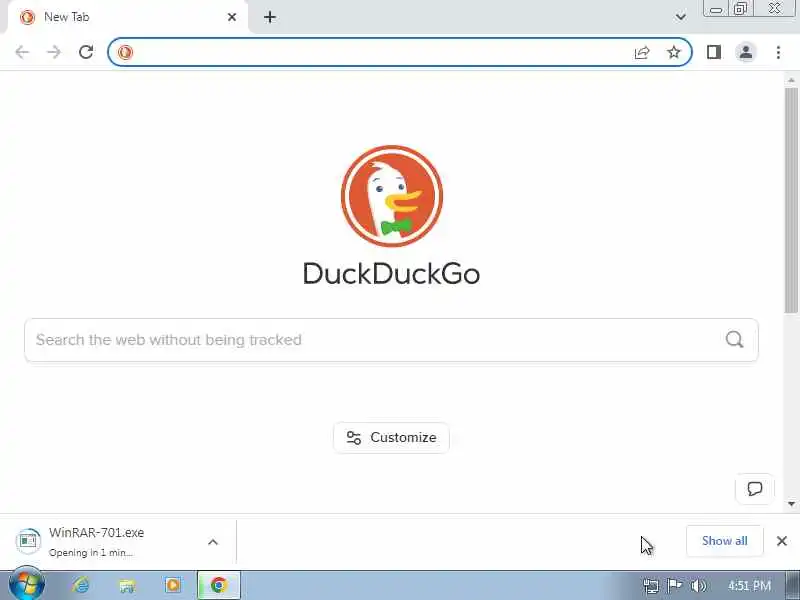Expand the tab search chevron
800x600 pixels.
tap(681, 17)
